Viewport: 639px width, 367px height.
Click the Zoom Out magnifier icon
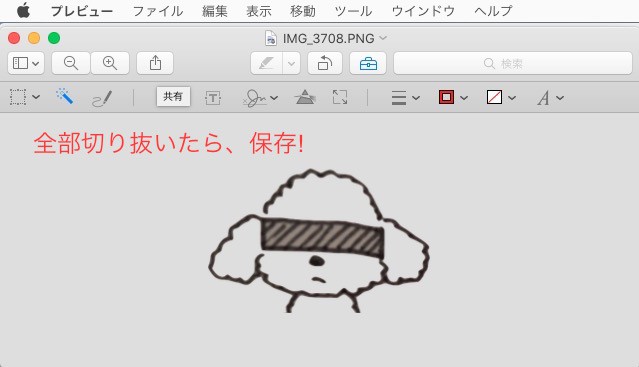(71, 63)
